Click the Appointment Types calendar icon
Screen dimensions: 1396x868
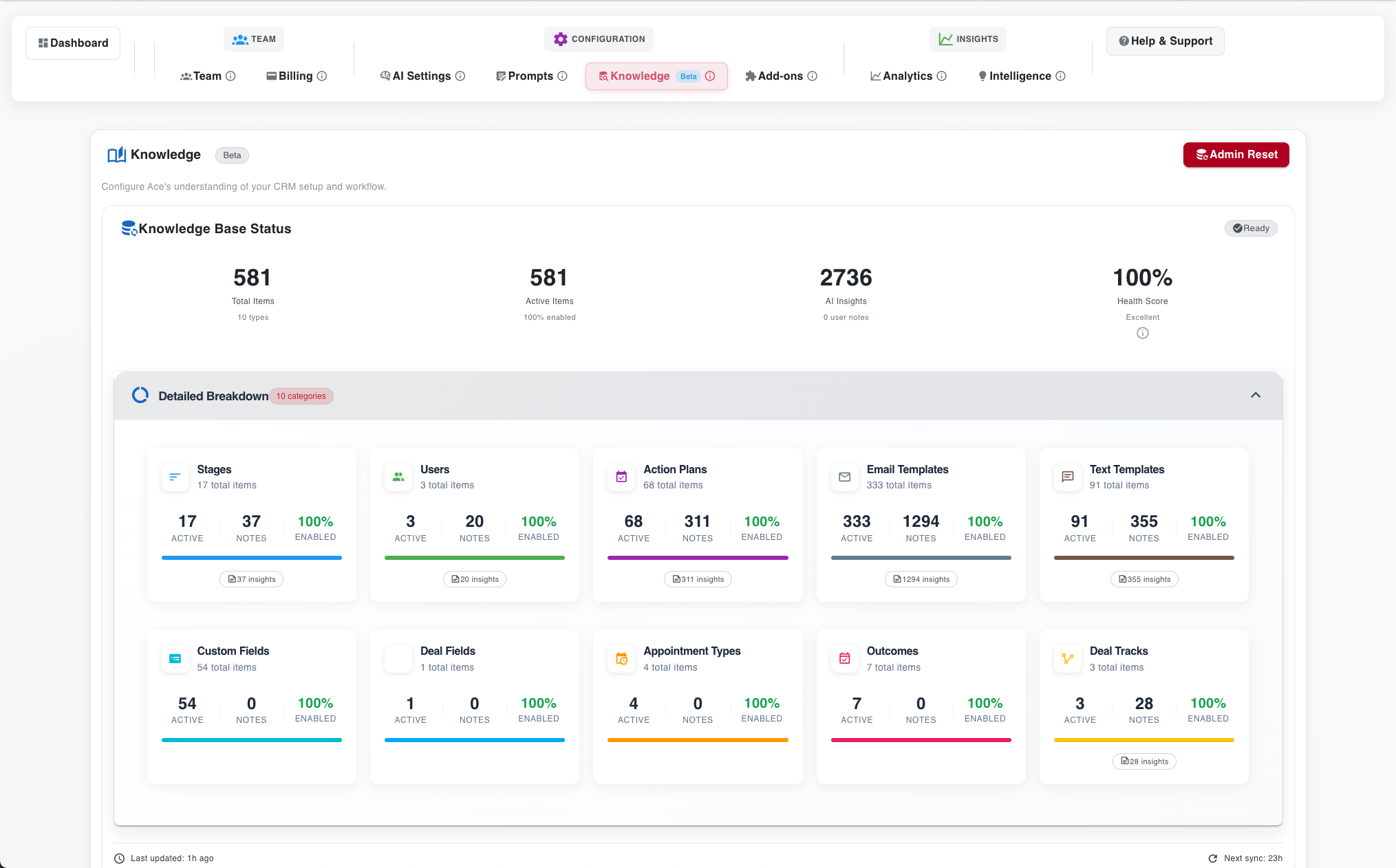click(621, 659)
